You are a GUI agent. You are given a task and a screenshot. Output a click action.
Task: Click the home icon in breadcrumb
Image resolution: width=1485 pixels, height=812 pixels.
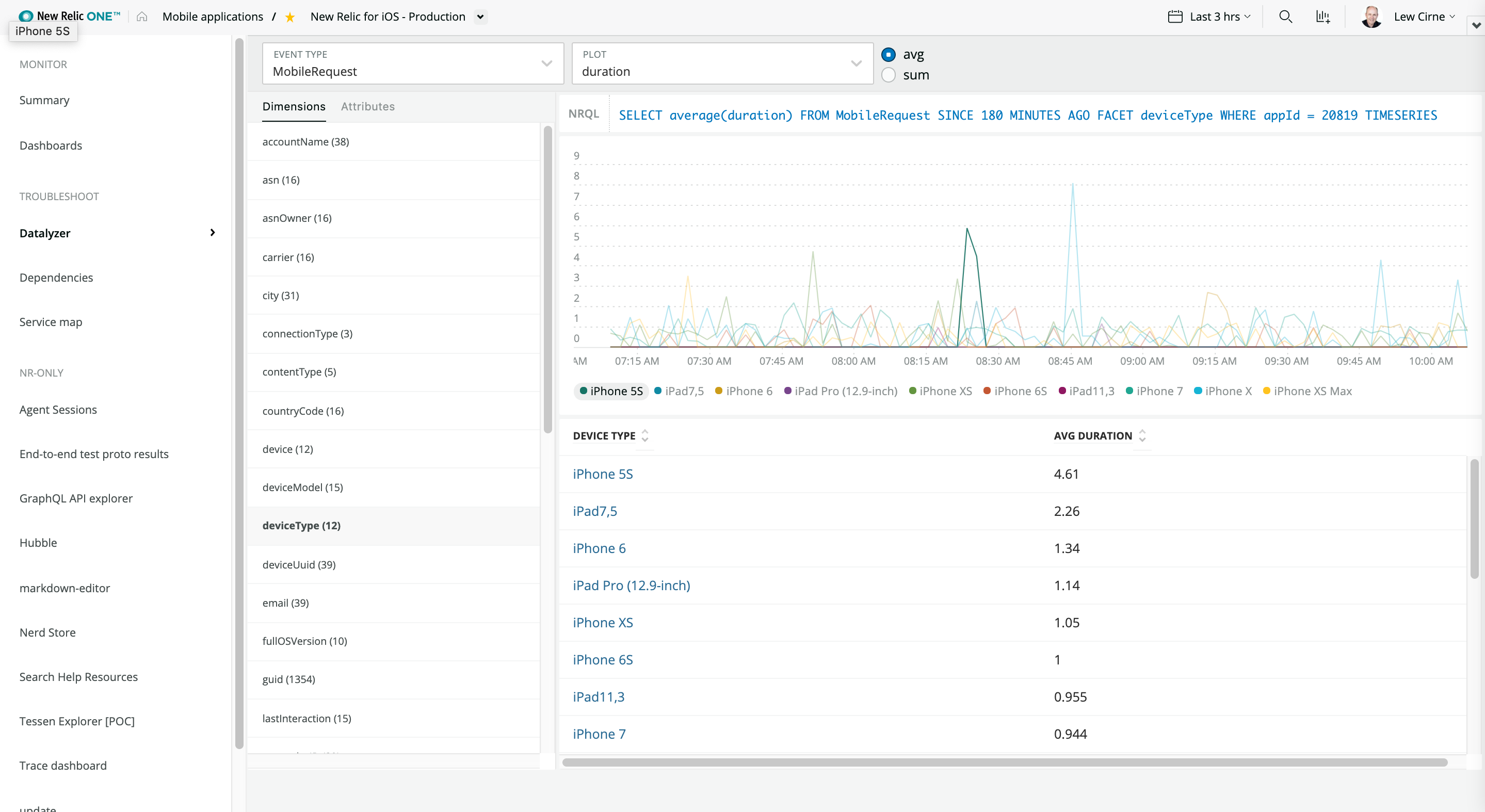pyautogui.click(x=142, y=17)
